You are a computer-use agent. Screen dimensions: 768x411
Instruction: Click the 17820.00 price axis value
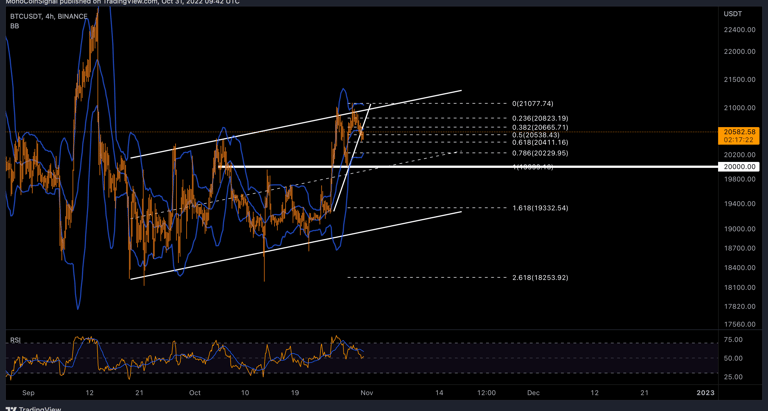[738, 307]
